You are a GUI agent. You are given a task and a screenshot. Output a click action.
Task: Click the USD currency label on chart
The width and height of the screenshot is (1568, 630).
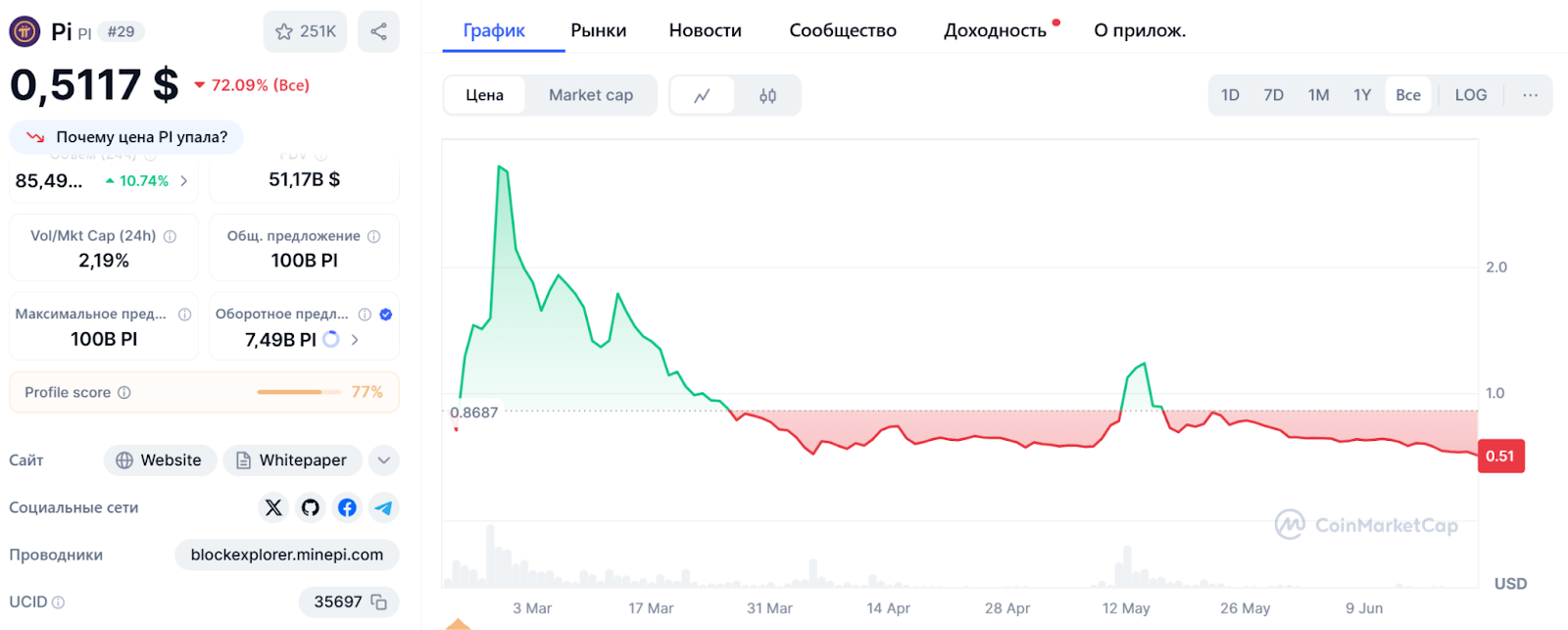[x=1510, y=584]
